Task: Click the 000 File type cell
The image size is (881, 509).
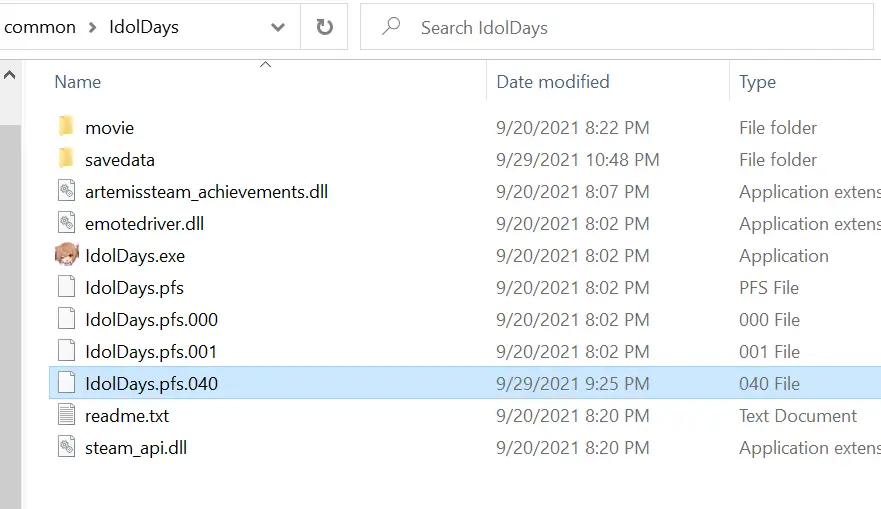Action: (x=769, y=320)
